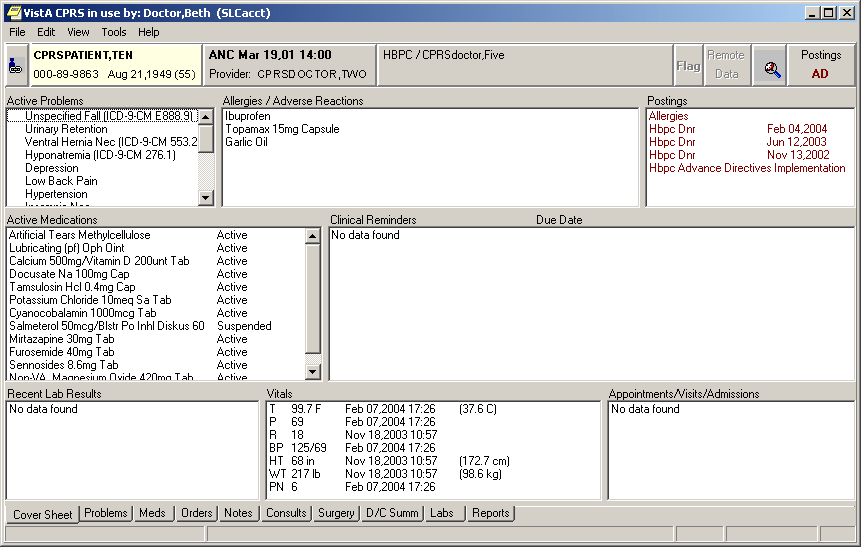This screenshot has height=547, width=861.
Task: Select Mirtazapine 30mg Tab in medications
Action: tap(62, 339)
